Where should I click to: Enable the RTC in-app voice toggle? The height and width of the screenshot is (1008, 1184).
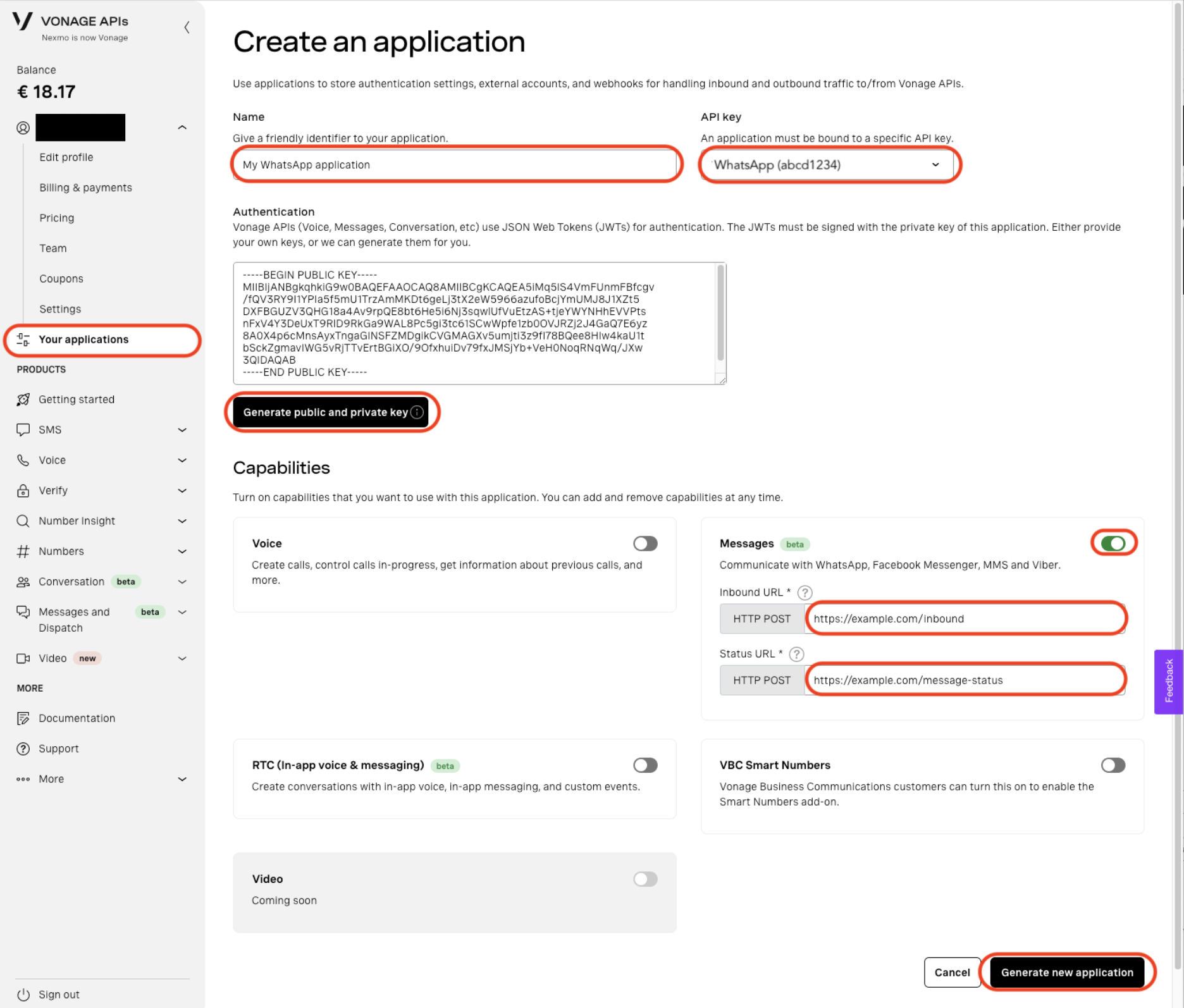pos(645,765)
